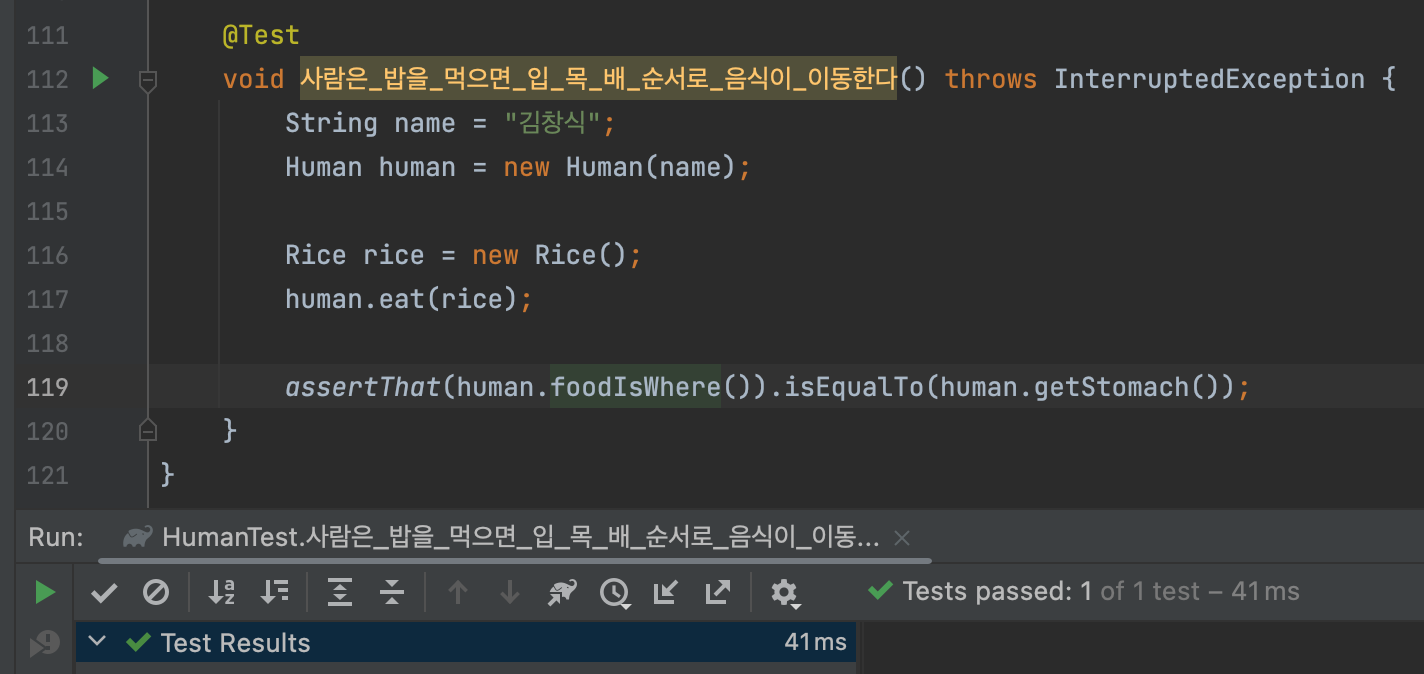This screenshot has height=674, width=1424.
Task: Click the 'Run:' tool window label
Action: point(56,537)
